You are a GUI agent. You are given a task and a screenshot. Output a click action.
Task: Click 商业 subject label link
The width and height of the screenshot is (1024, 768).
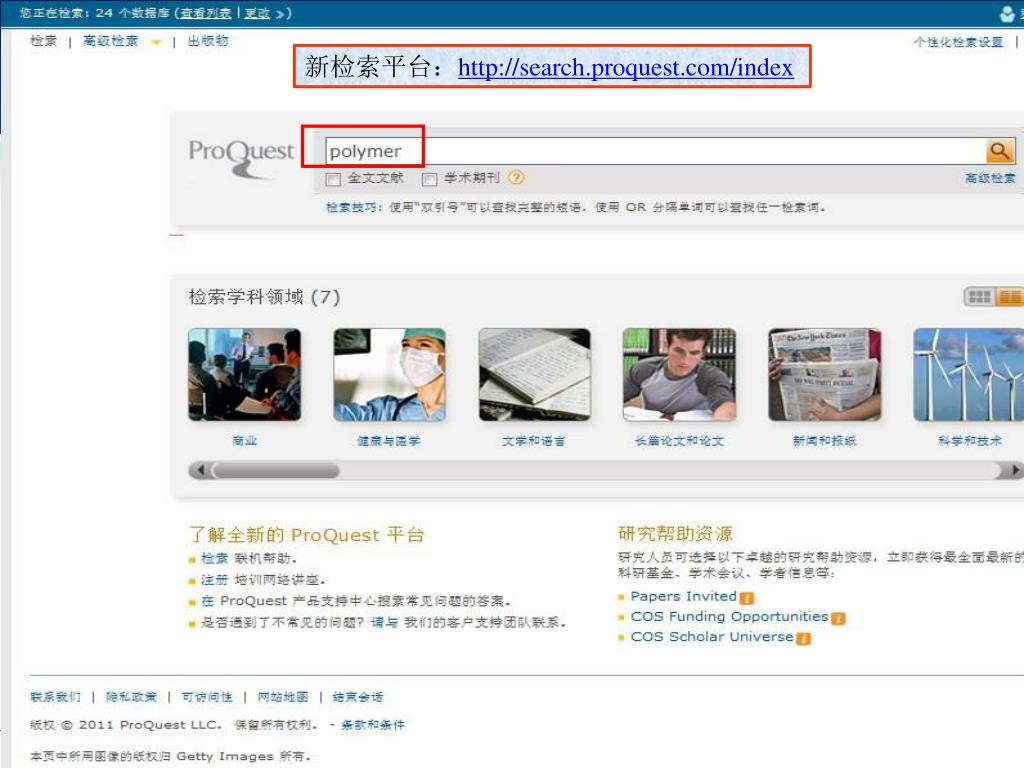click(244, 441)
